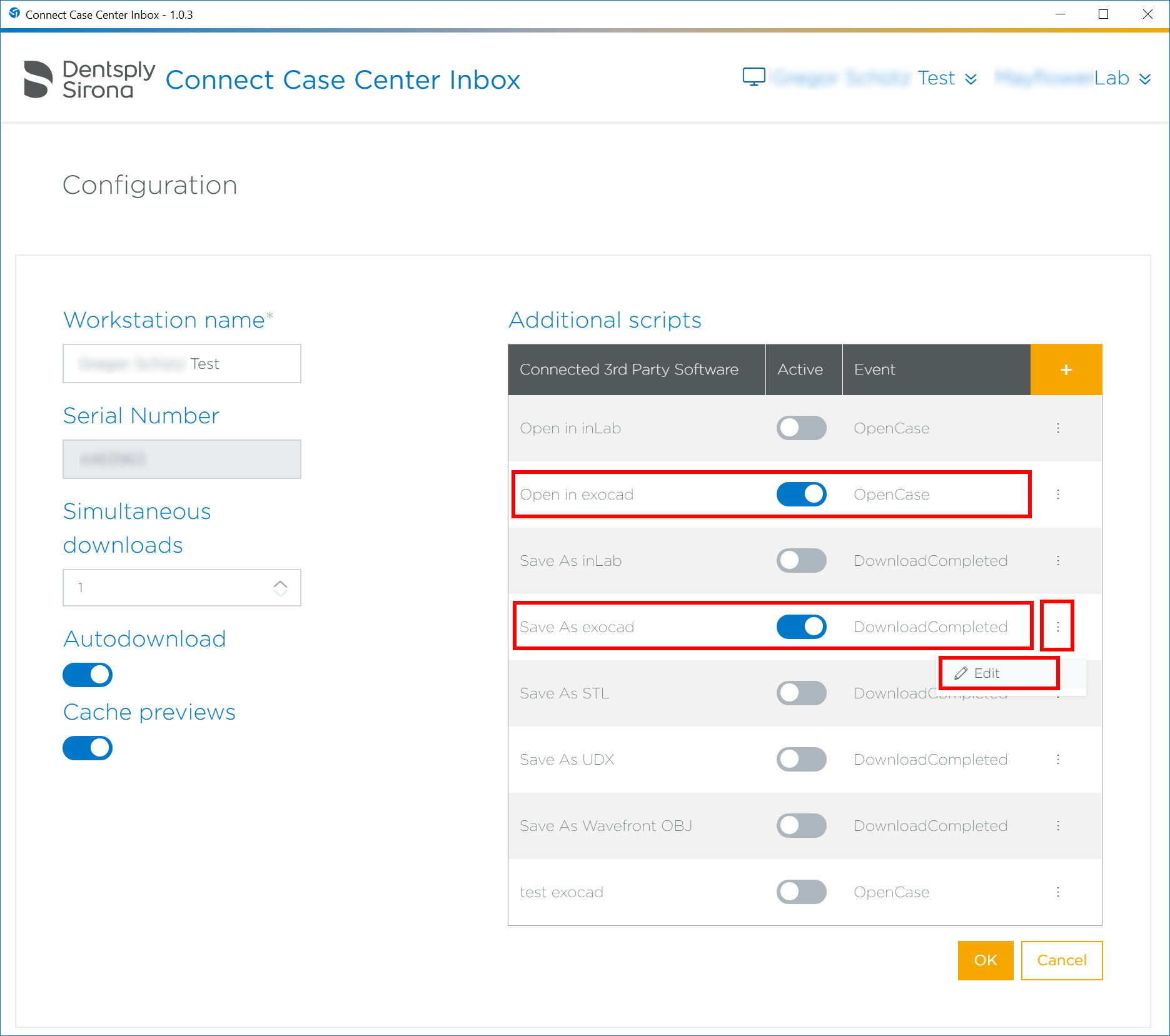
Task: Enable the Save As inLab script
Action: pos(801,561)
